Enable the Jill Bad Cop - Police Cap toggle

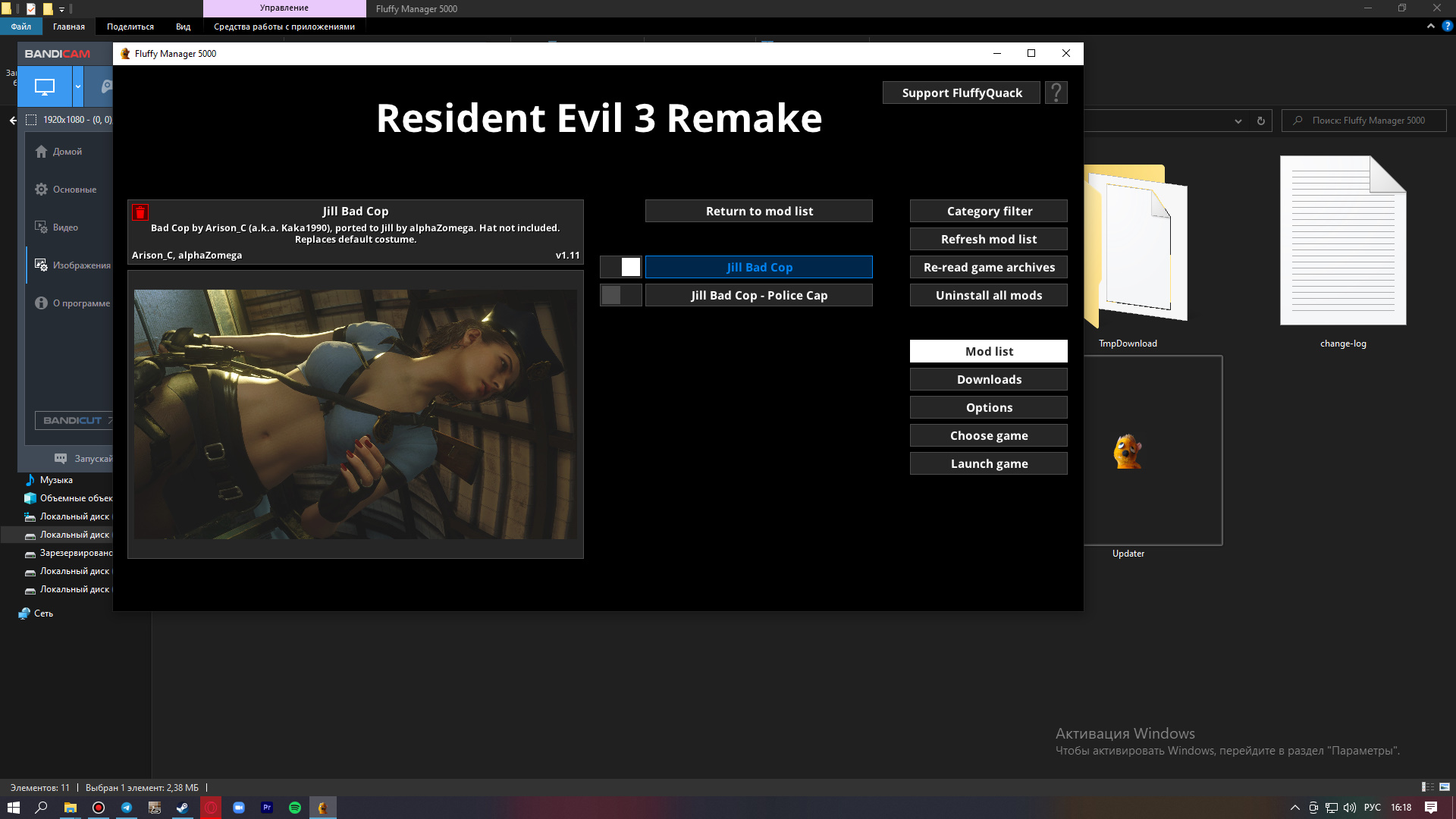(x=621, y=295)
